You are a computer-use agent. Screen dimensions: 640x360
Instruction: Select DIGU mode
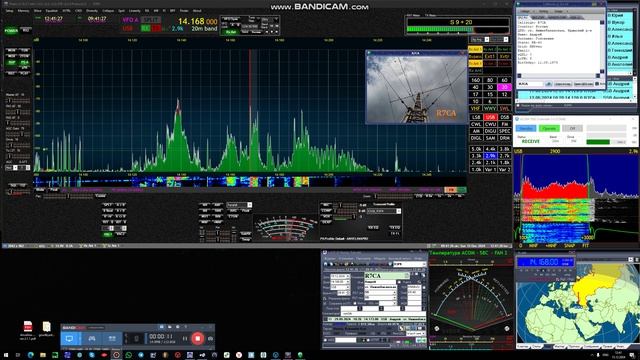pyautogui.click(x=490, y=131)
